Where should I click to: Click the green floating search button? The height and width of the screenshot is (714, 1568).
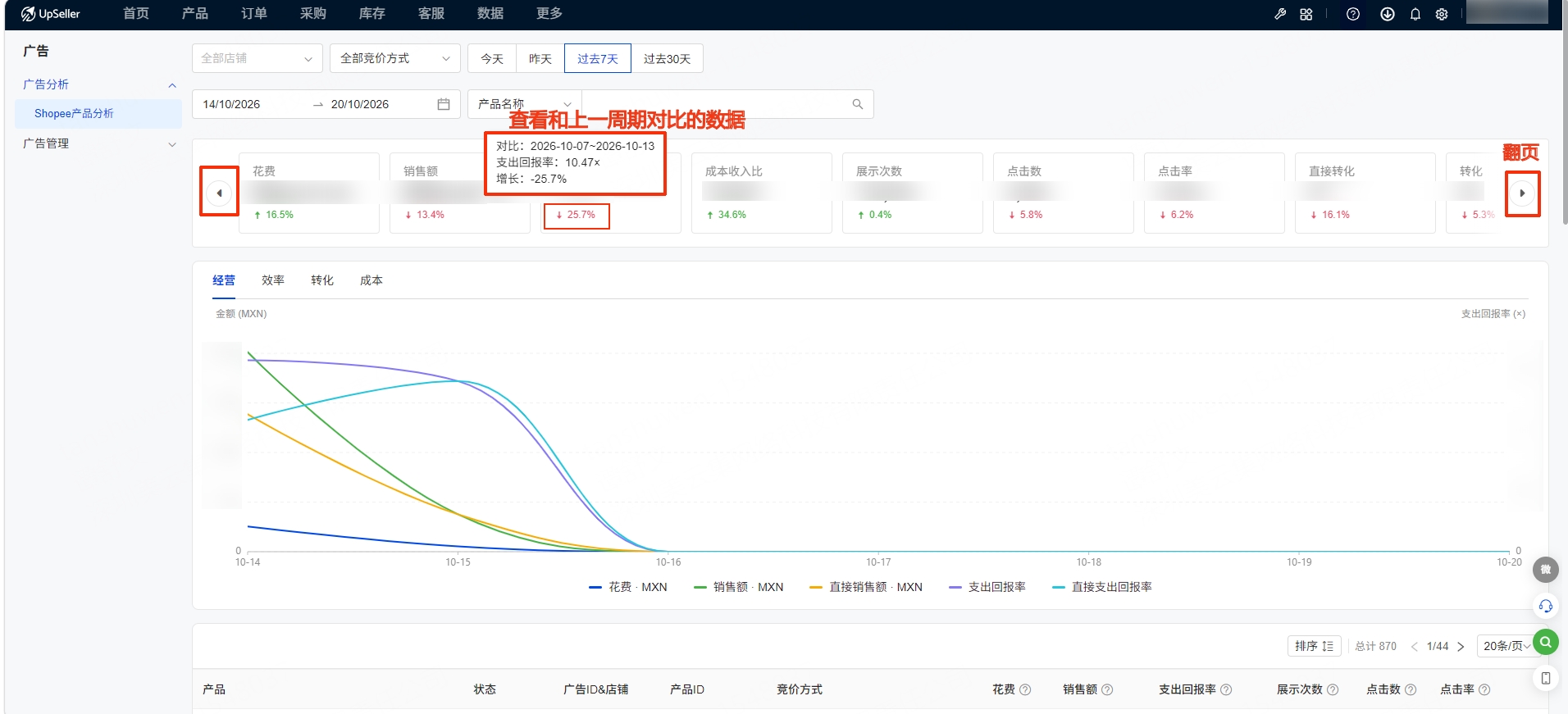[1546, 641]
